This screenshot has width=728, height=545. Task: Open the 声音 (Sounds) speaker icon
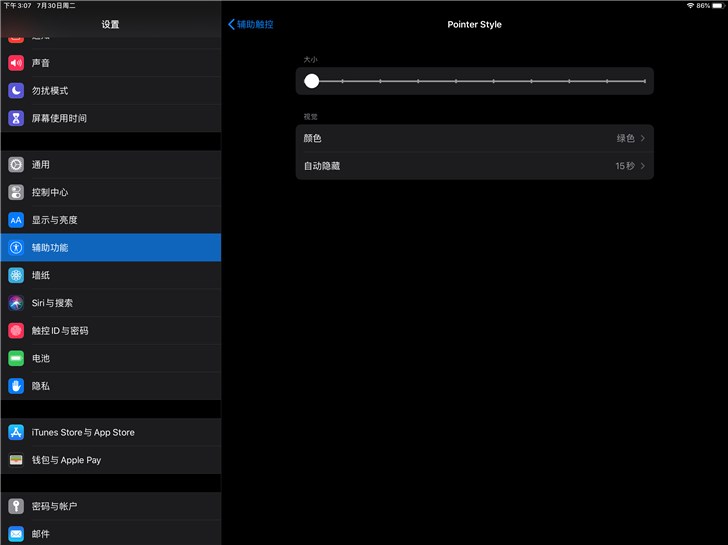point(16,63)
